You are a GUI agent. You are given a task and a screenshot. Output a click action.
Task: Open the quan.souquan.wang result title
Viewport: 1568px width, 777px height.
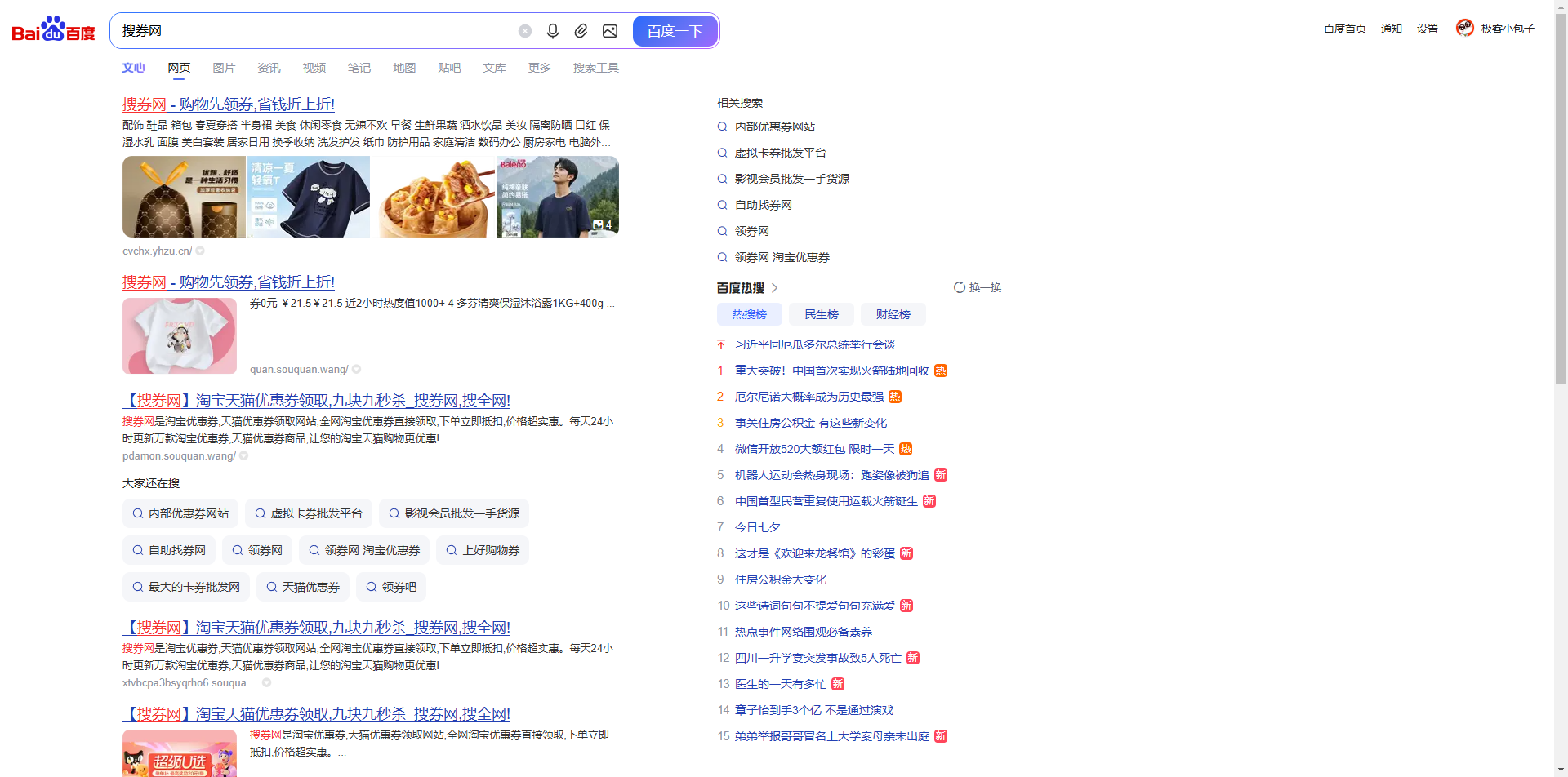(x=229, y=282)
